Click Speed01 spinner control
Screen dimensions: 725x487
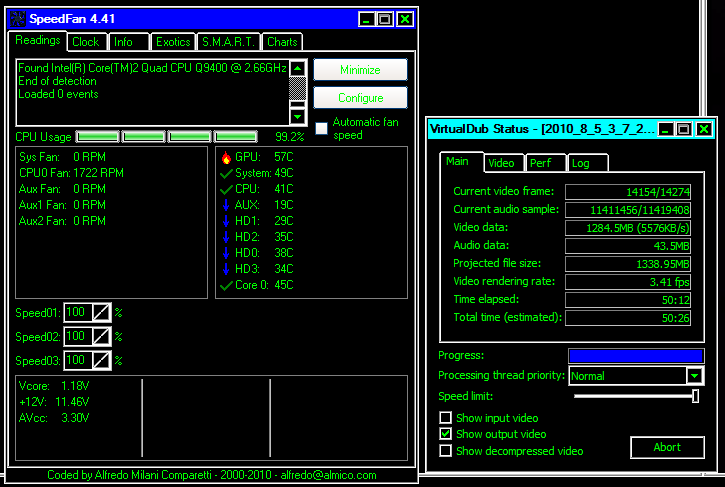(x=101, y=313)
